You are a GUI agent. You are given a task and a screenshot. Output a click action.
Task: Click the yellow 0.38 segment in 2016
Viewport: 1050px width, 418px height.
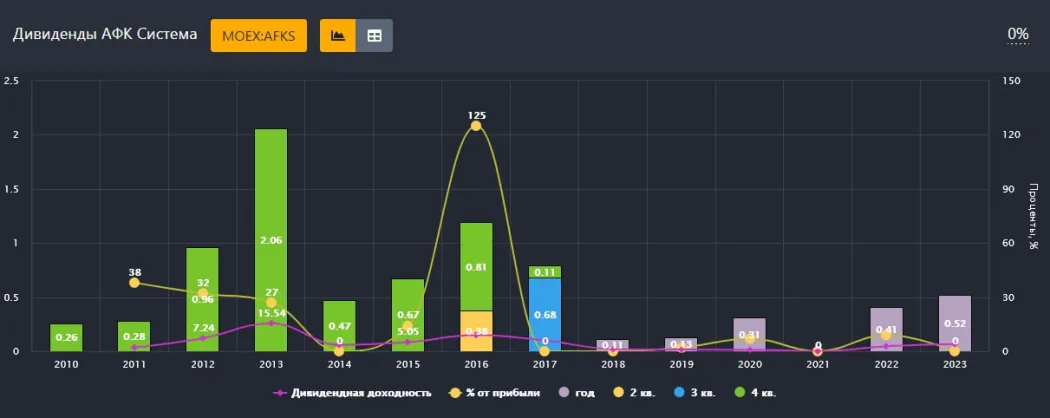(x=476, y=331)
